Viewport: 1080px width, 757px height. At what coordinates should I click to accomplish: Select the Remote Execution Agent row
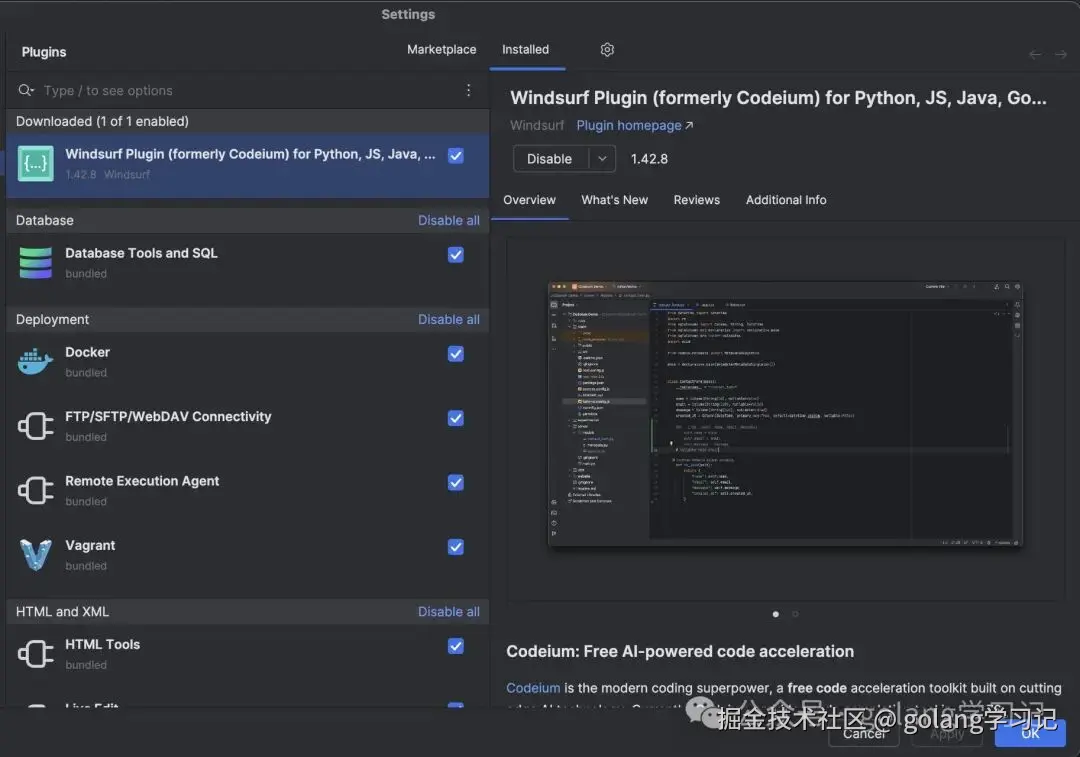(248, 491)
